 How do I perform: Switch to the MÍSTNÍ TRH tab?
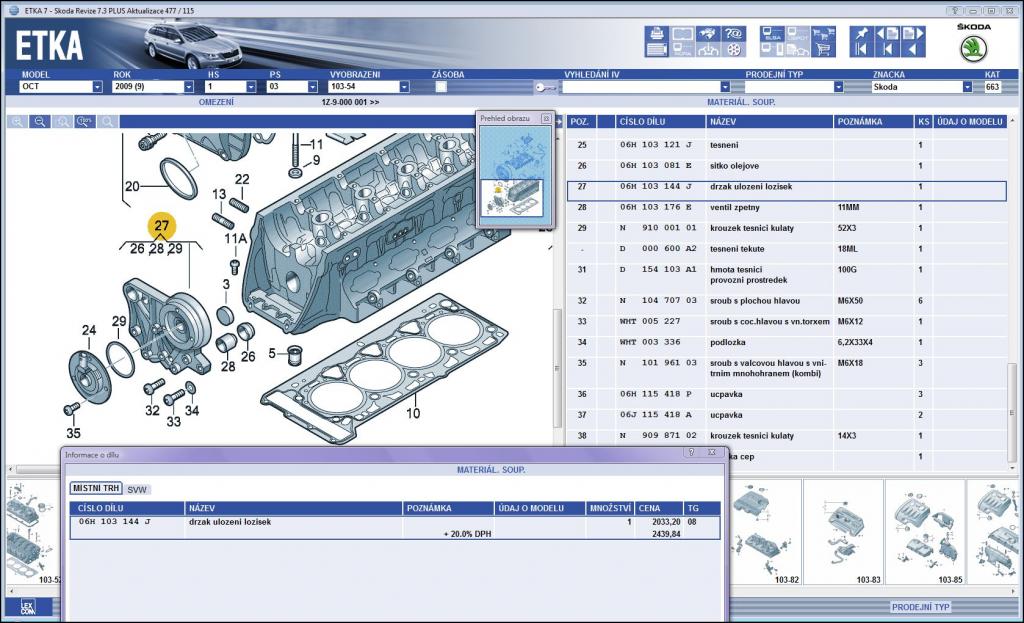click(96, 488)
